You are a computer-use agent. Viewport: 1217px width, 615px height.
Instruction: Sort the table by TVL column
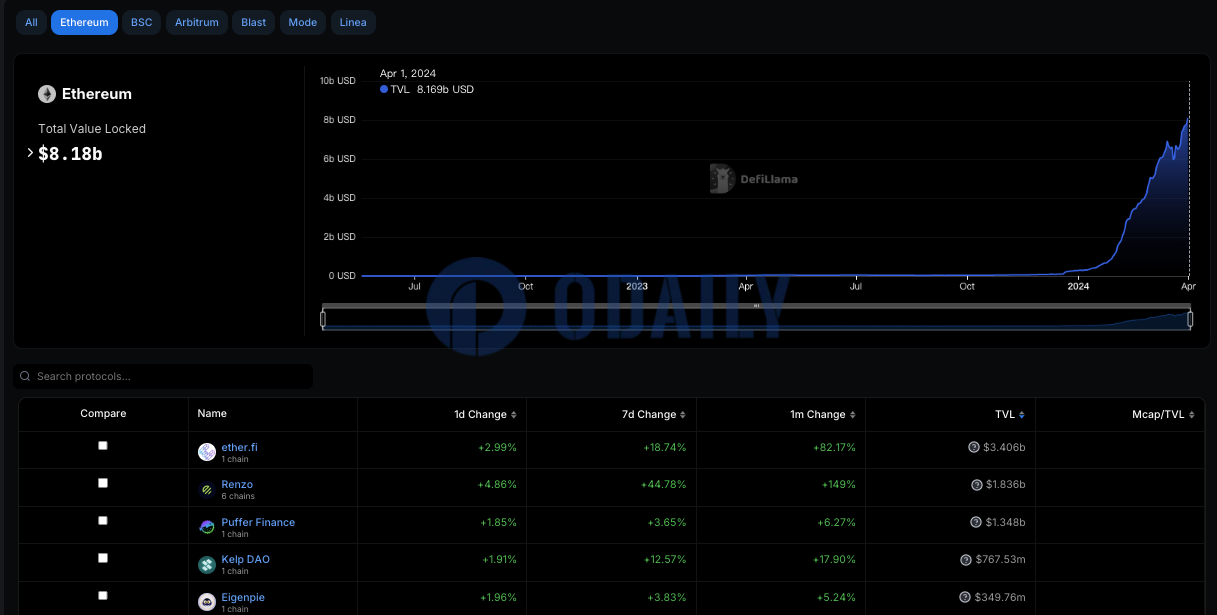point(1010,414)
